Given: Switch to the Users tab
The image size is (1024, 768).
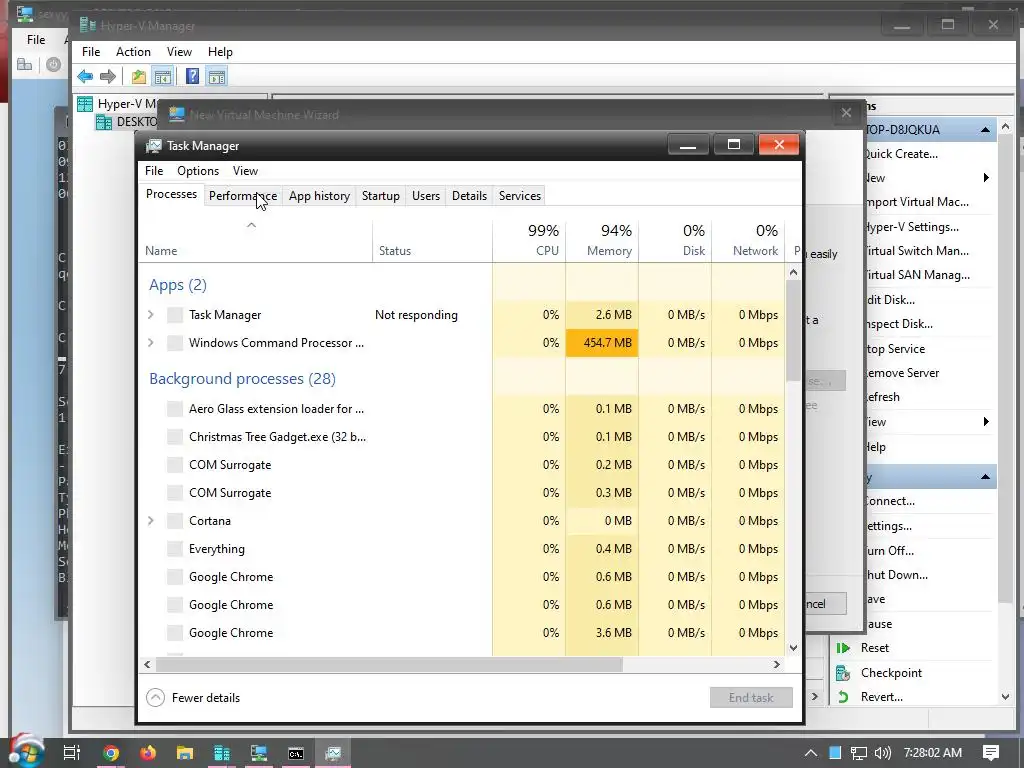Looking at the screenshot, I should (426, 196).
